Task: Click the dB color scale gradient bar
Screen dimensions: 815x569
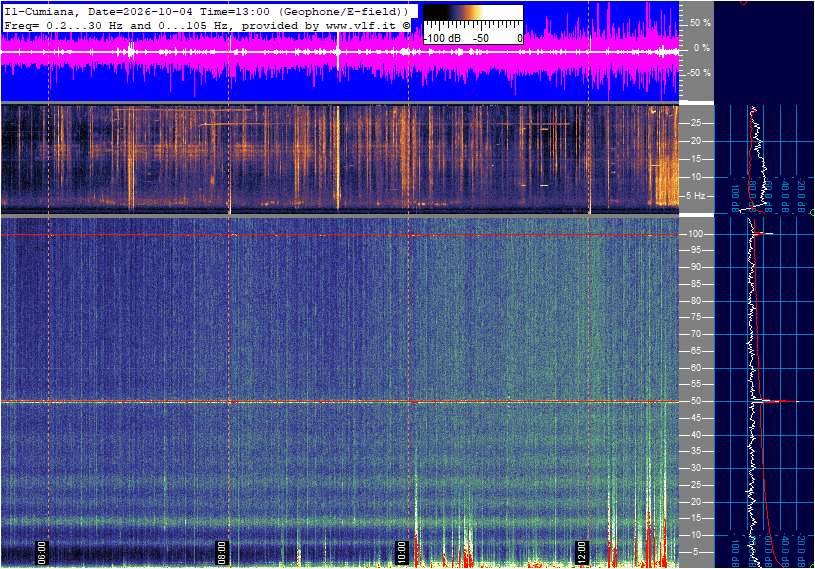Action: coord(473,13)
